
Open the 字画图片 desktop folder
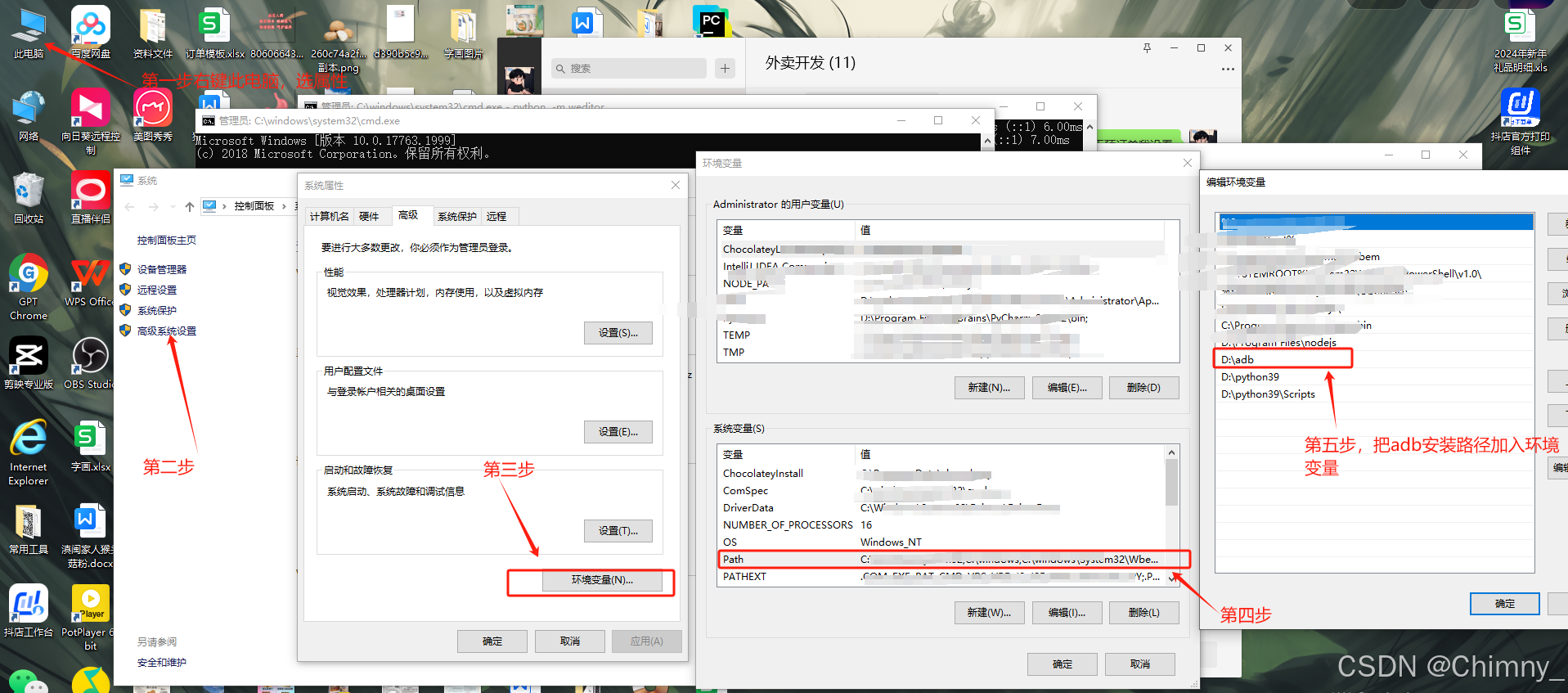(464, 33)
